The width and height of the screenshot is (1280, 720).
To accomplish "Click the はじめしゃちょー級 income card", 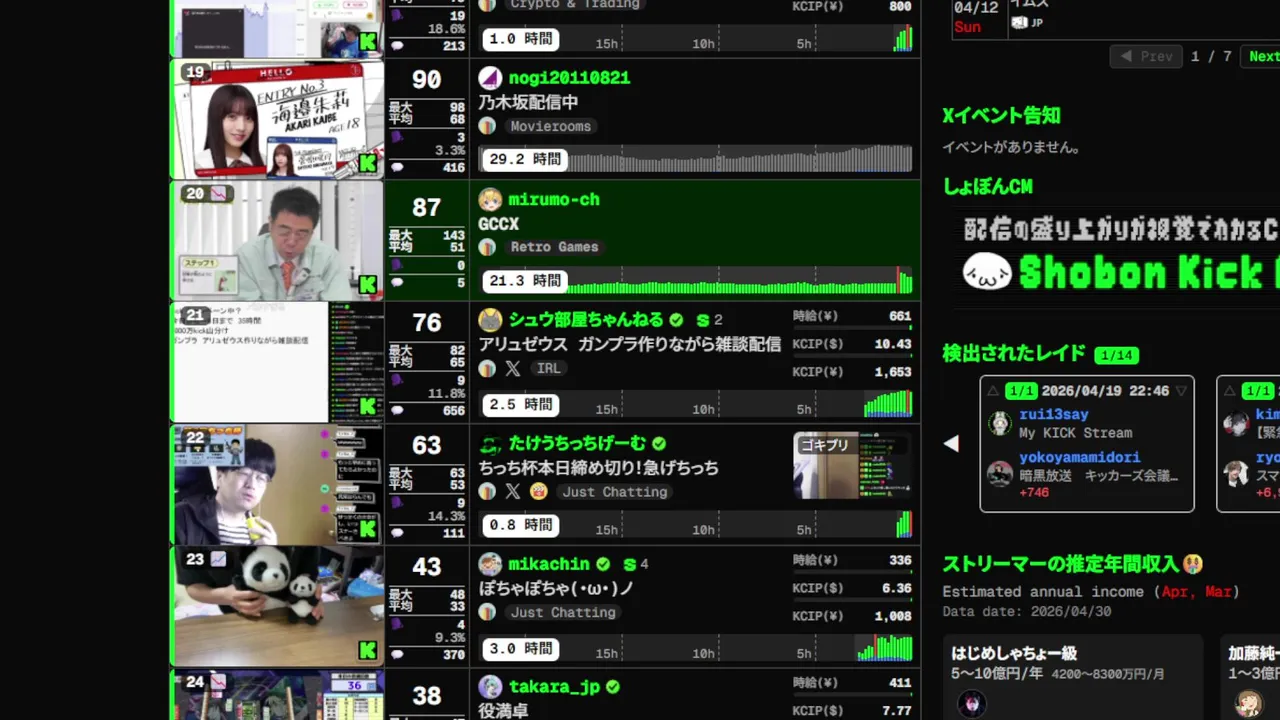I will (x=1073, y=677).
